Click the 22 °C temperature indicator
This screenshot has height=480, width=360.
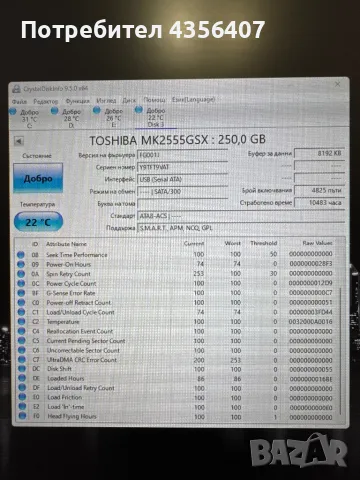[x=38, y=222]
